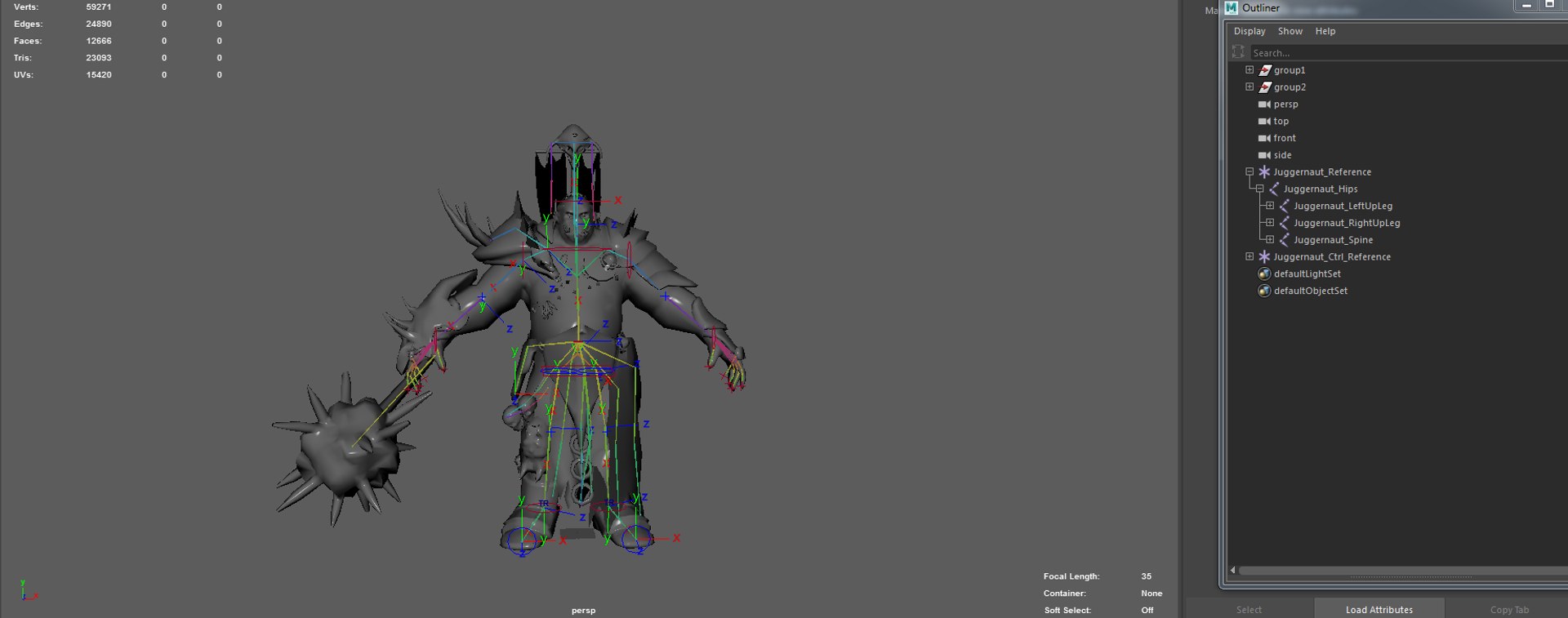The width and height of the screenshot is (1568, 618).
Task: Click the group2 transform icon
Action: pyautogui.click(x=1264, y=87)
